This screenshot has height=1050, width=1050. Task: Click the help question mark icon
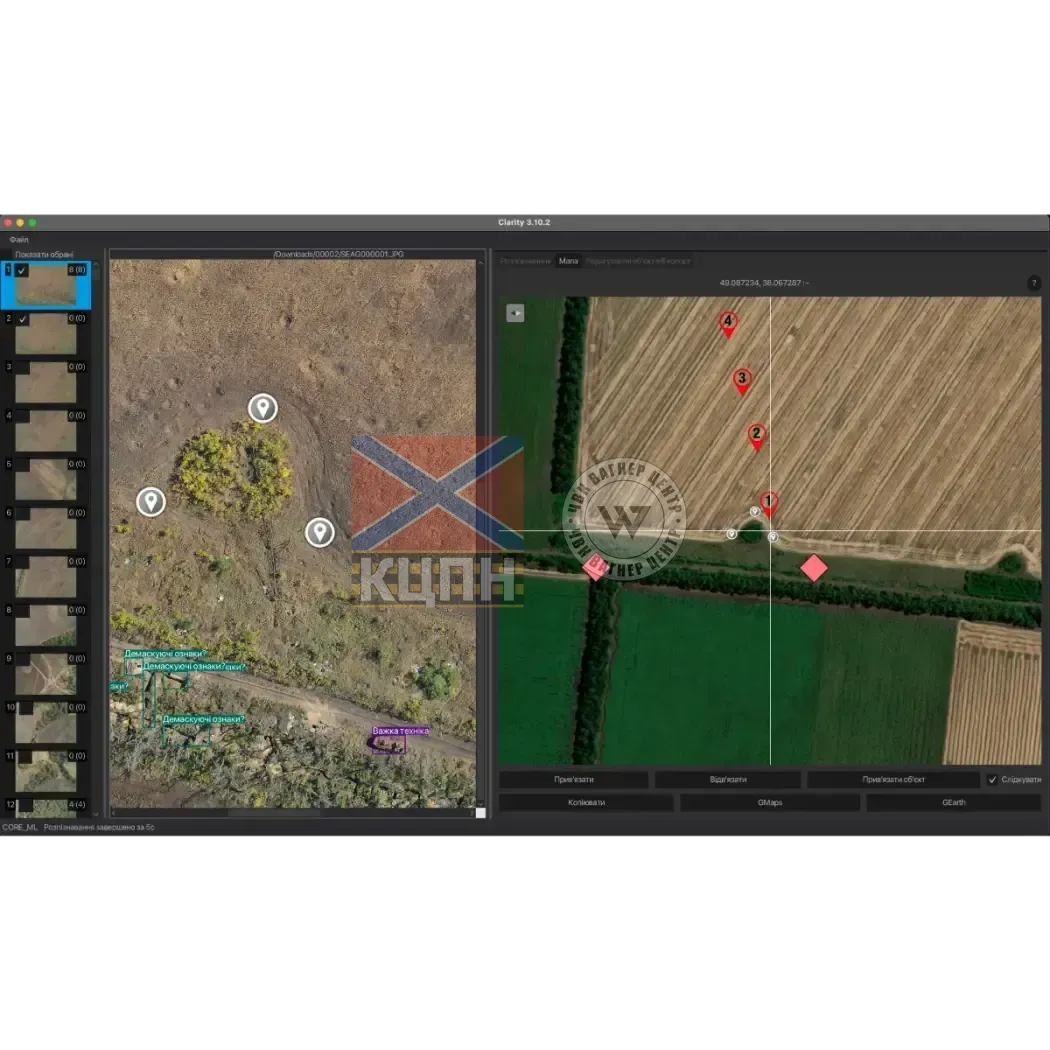click(1034, 283)
